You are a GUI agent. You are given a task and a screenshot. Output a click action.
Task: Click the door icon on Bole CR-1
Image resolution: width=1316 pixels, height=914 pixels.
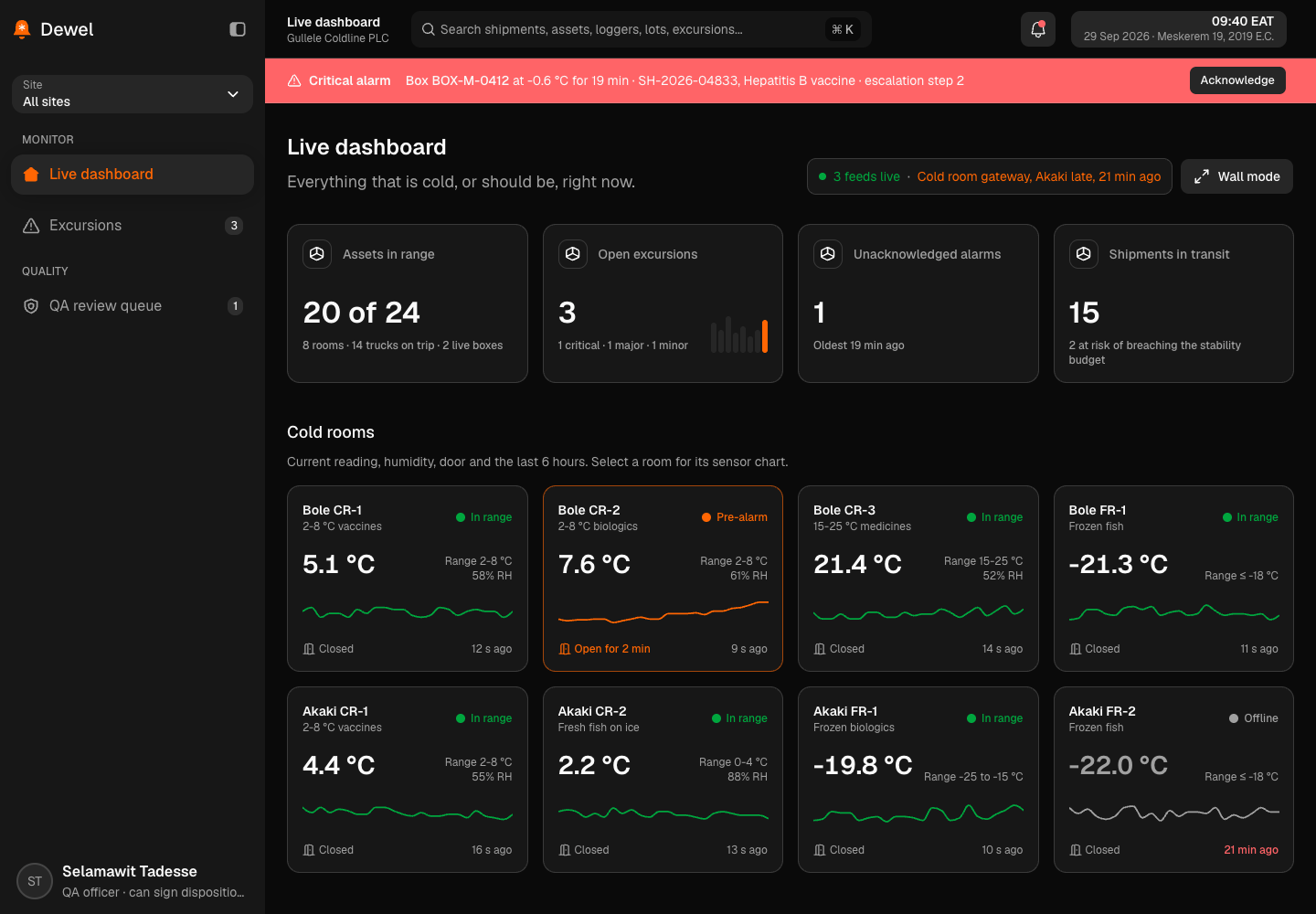pyautogui.click(x=309, y=649)
